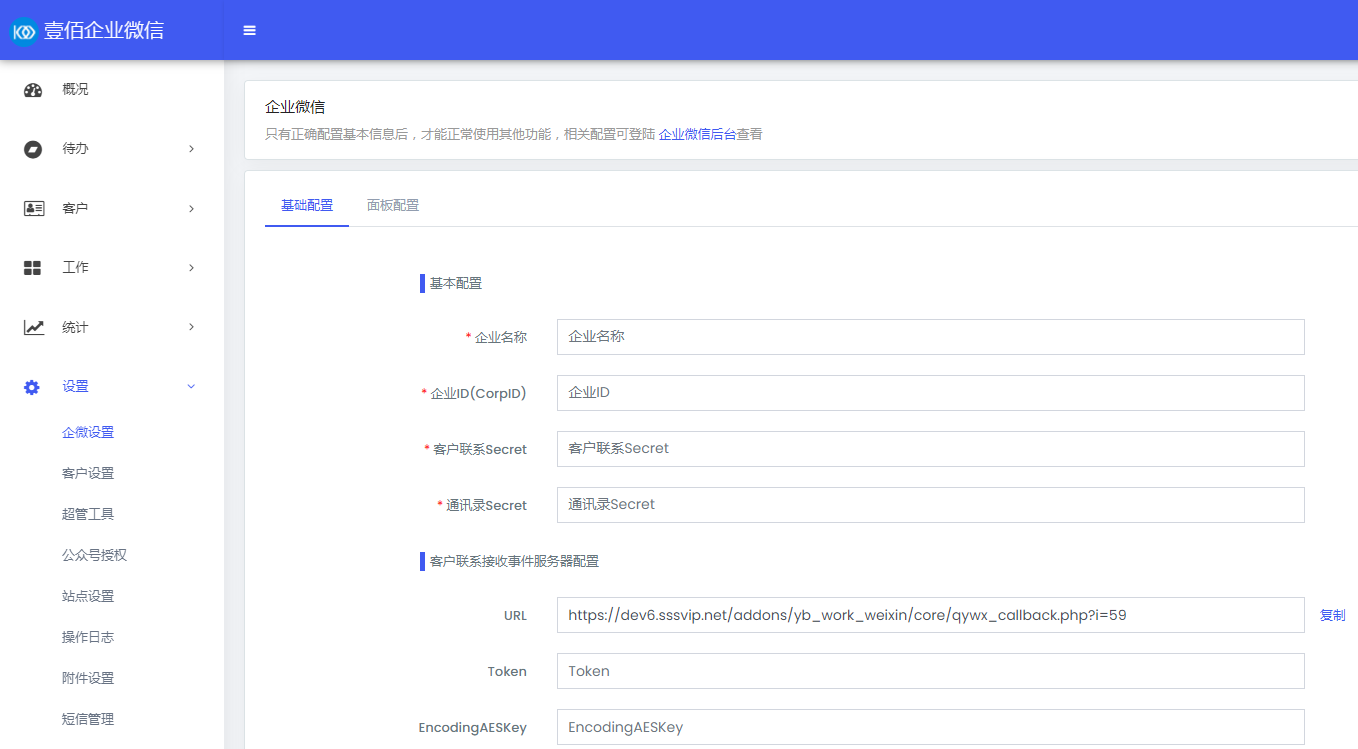This screenshot has height=749, width=1358.
Task: Click 复制 to copy the URL
Action: coord(1332,615)
